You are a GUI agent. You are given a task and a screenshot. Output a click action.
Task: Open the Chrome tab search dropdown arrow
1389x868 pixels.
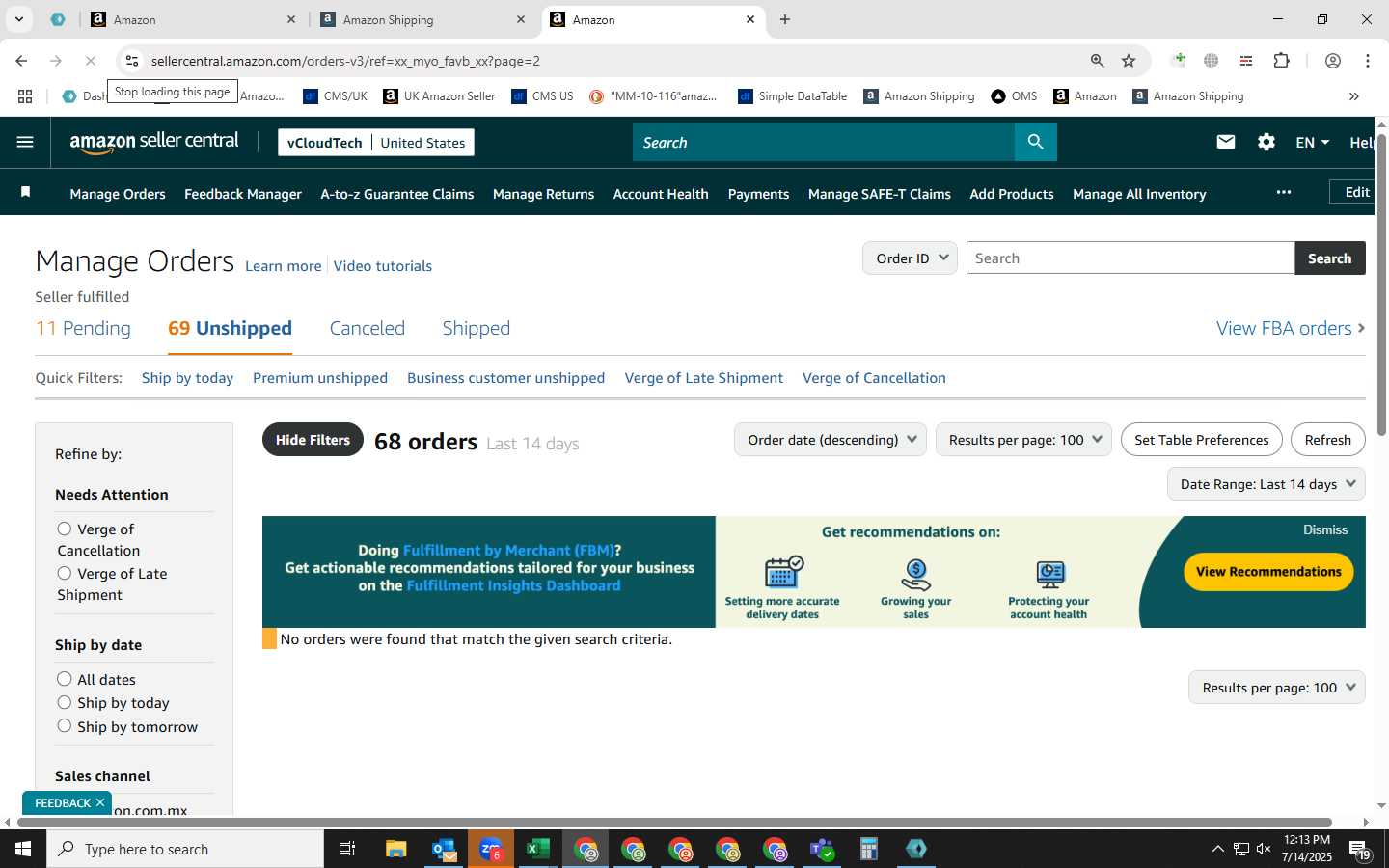point(18,19)
